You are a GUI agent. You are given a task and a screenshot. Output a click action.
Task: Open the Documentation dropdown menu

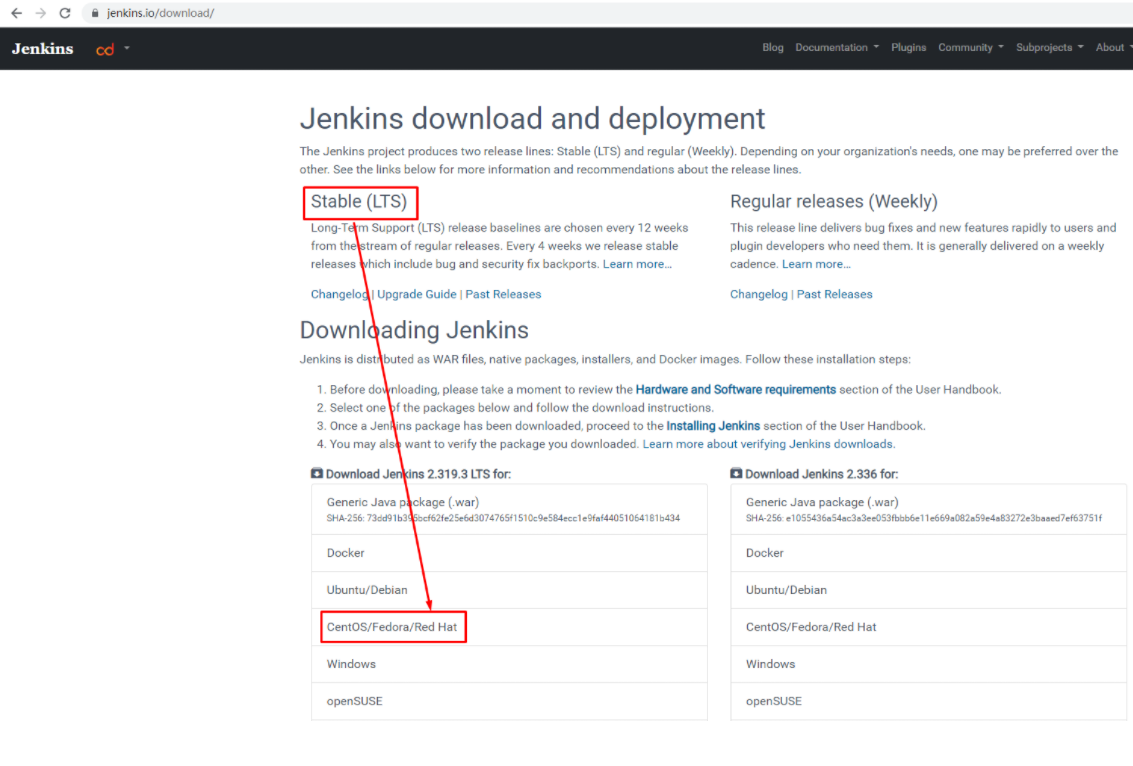click(x=837, y=48)
